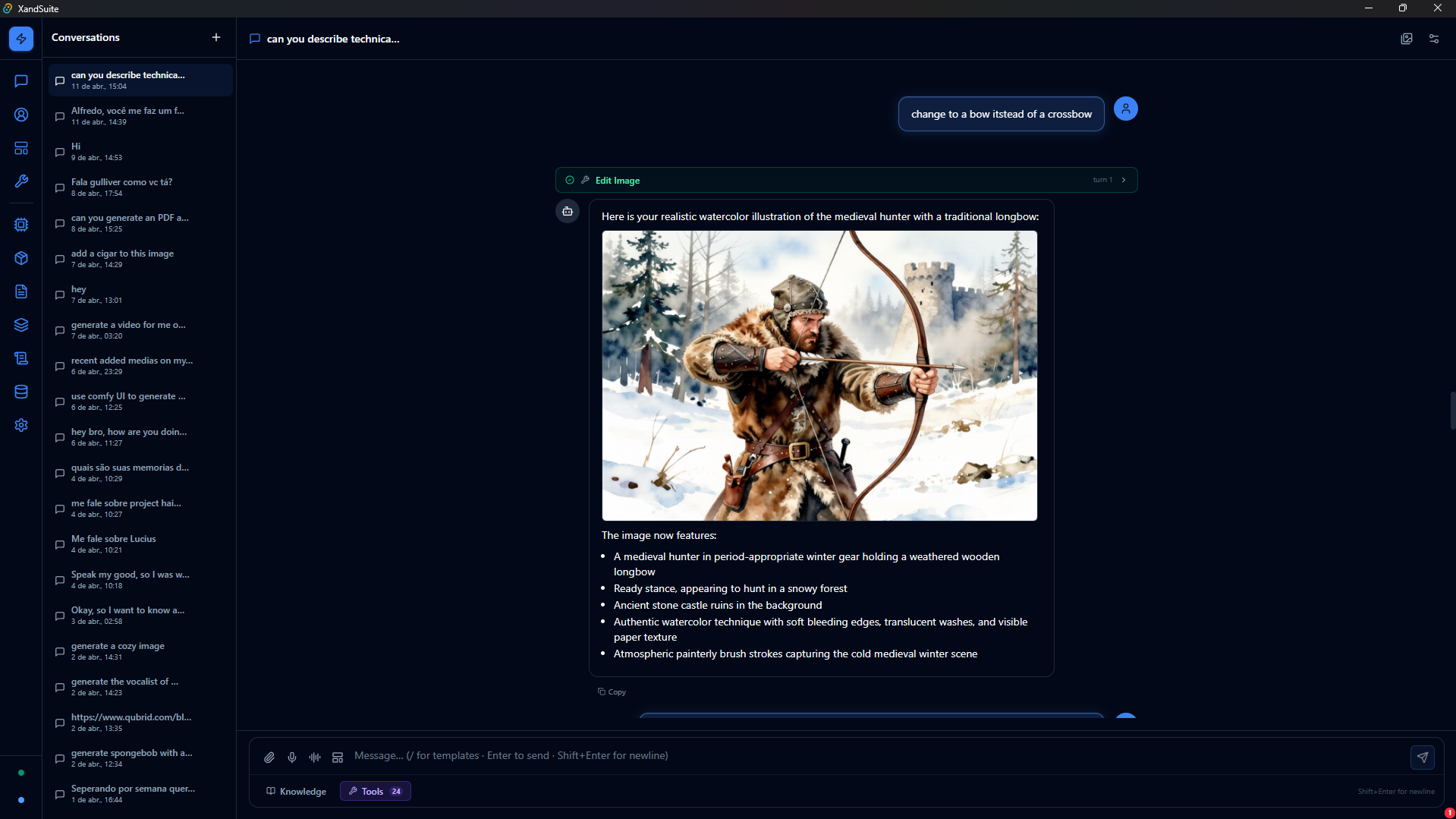Open the templates grid icon in message bar
1456x819 pixels.
tap(337, 757)
